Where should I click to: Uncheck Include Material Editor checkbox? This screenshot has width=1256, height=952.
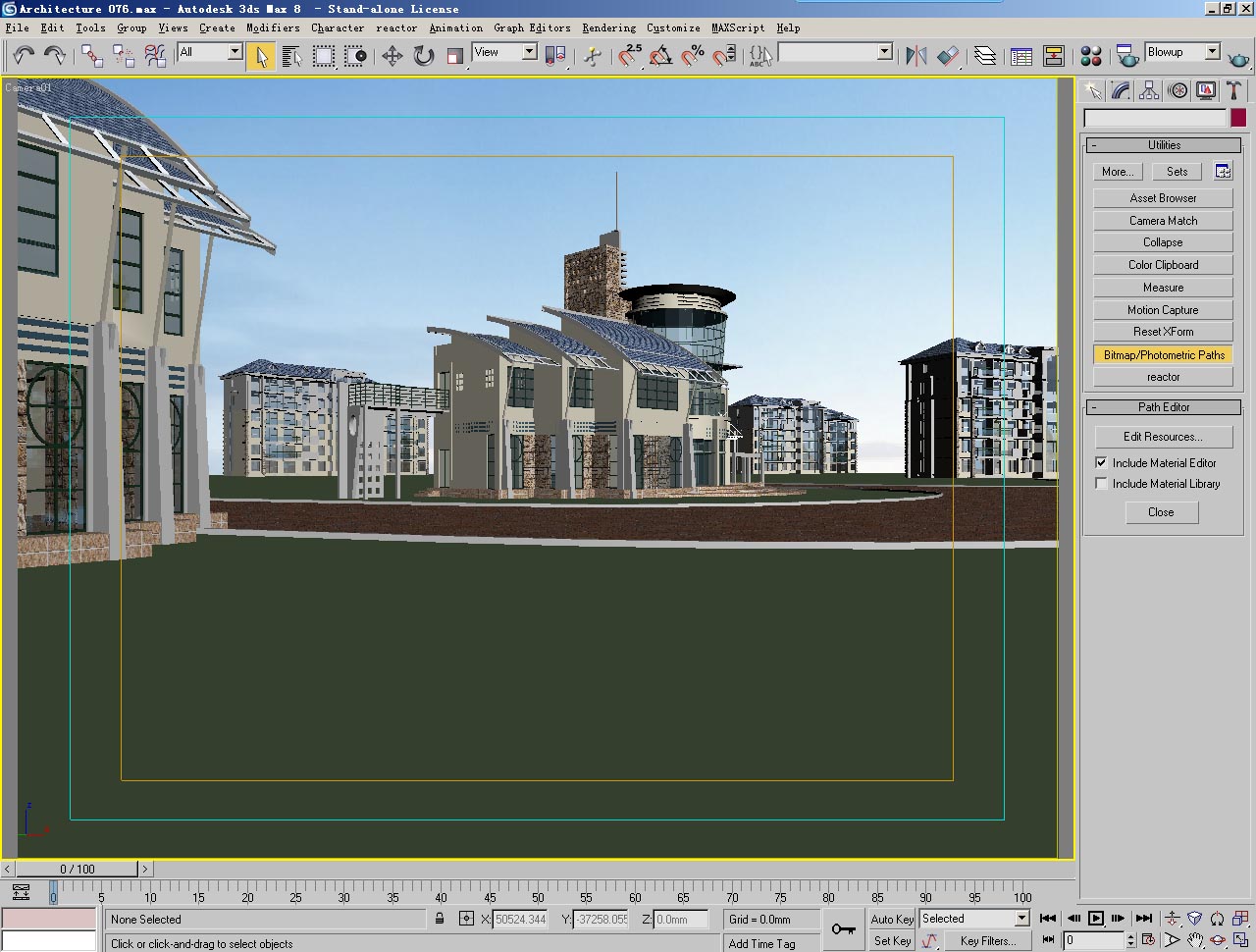click(x=1101, y=462)
